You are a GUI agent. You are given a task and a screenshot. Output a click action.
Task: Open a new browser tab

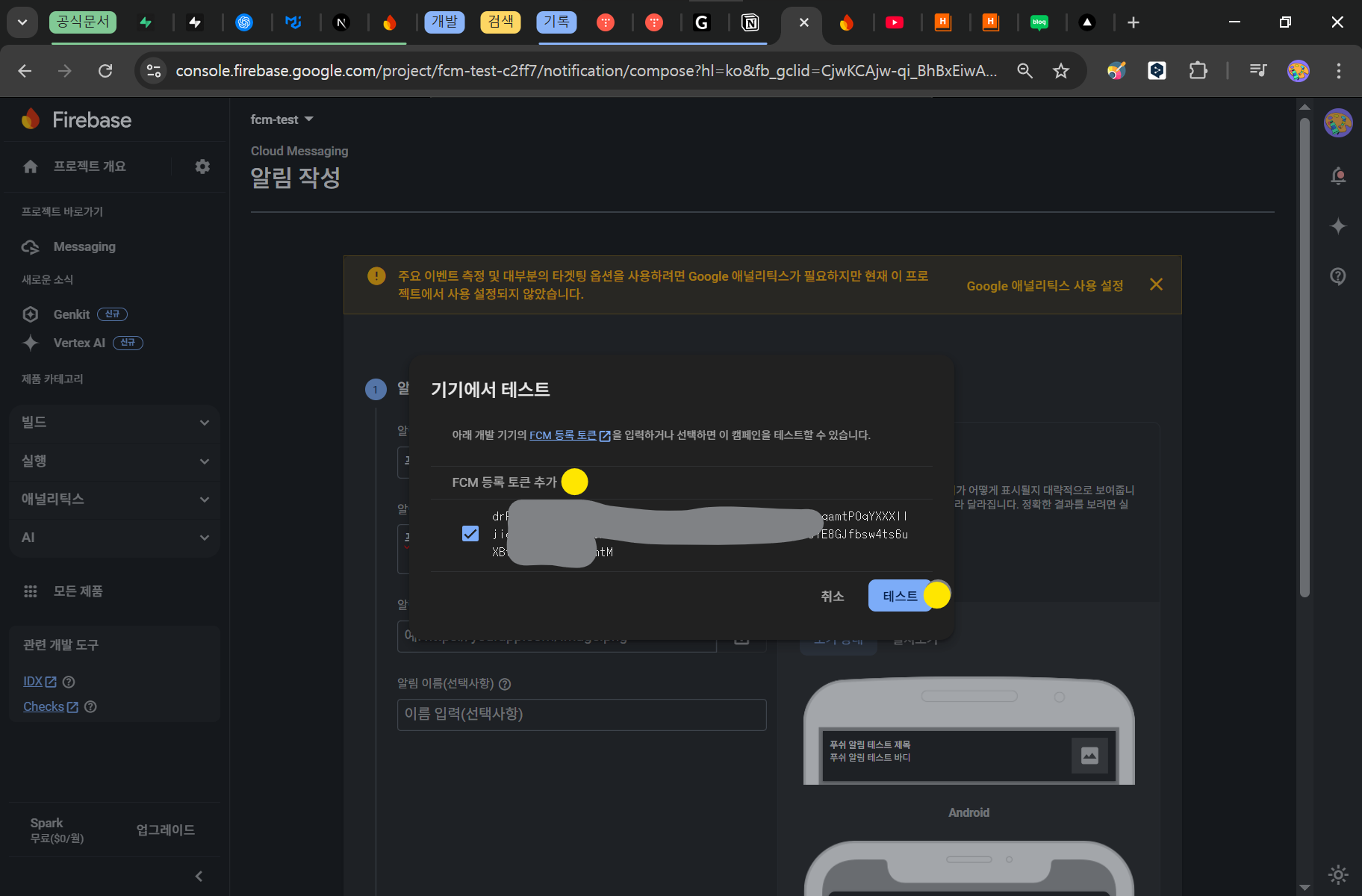click(x=1134, y=22)
